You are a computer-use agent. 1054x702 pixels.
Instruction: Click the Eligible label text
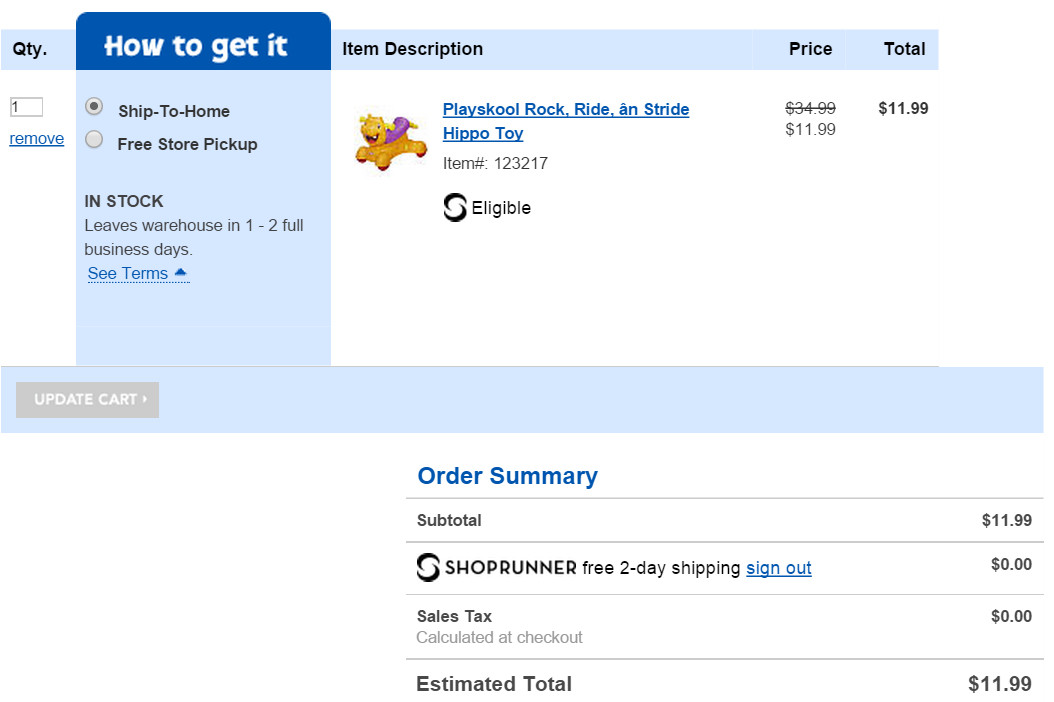pyautogui.click(x=501, y=208)
